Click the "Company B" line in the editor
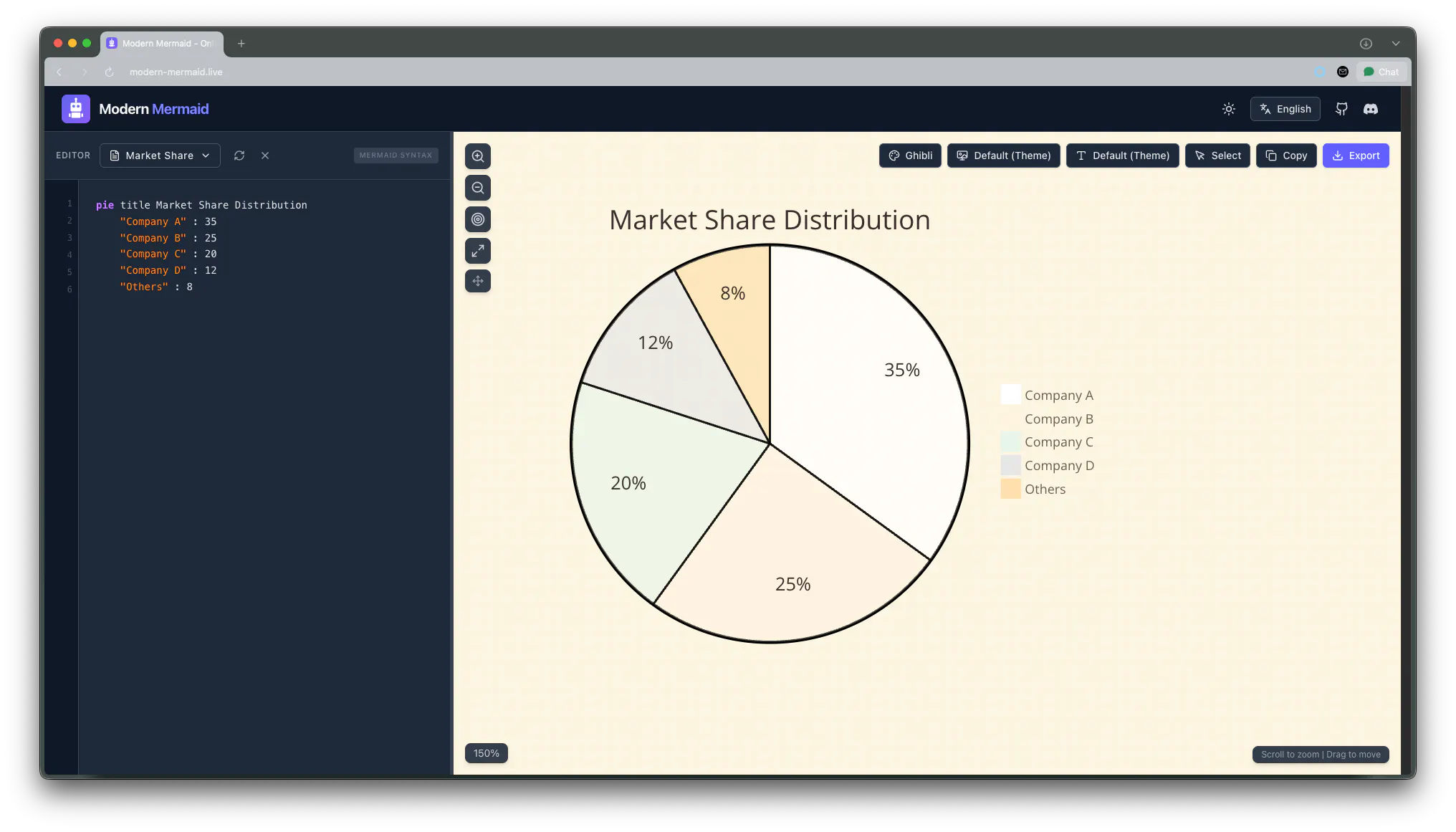This screenshot has height=832, width=1456. [x=168, y=238]
